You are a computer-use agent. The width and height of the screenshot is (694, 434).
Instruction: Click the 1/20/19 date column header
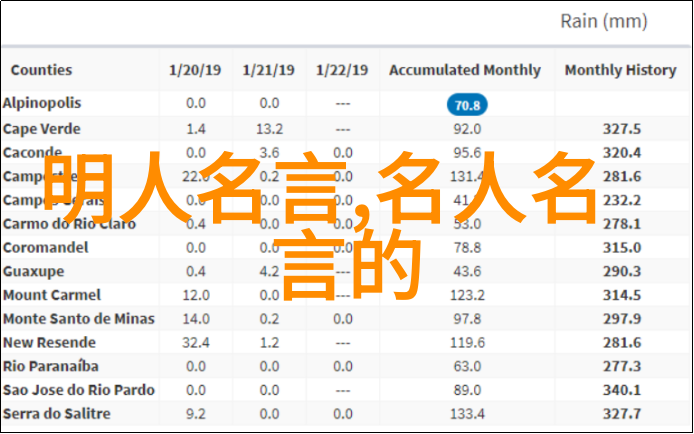pyautogui.click(x=195, y=70)
